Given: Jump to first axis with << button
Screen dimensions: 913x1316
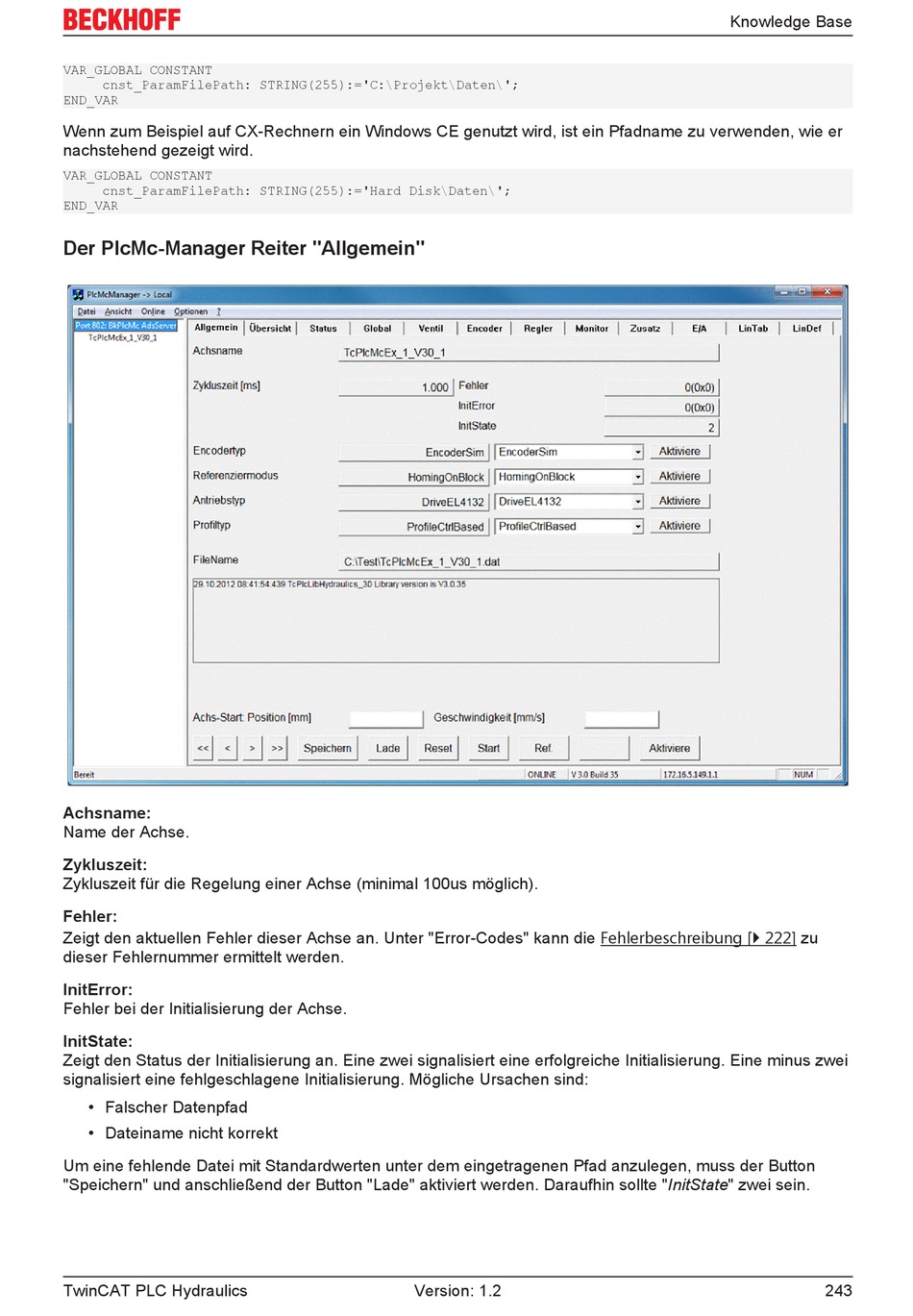Looking at the screenshot, I should 203,748.
